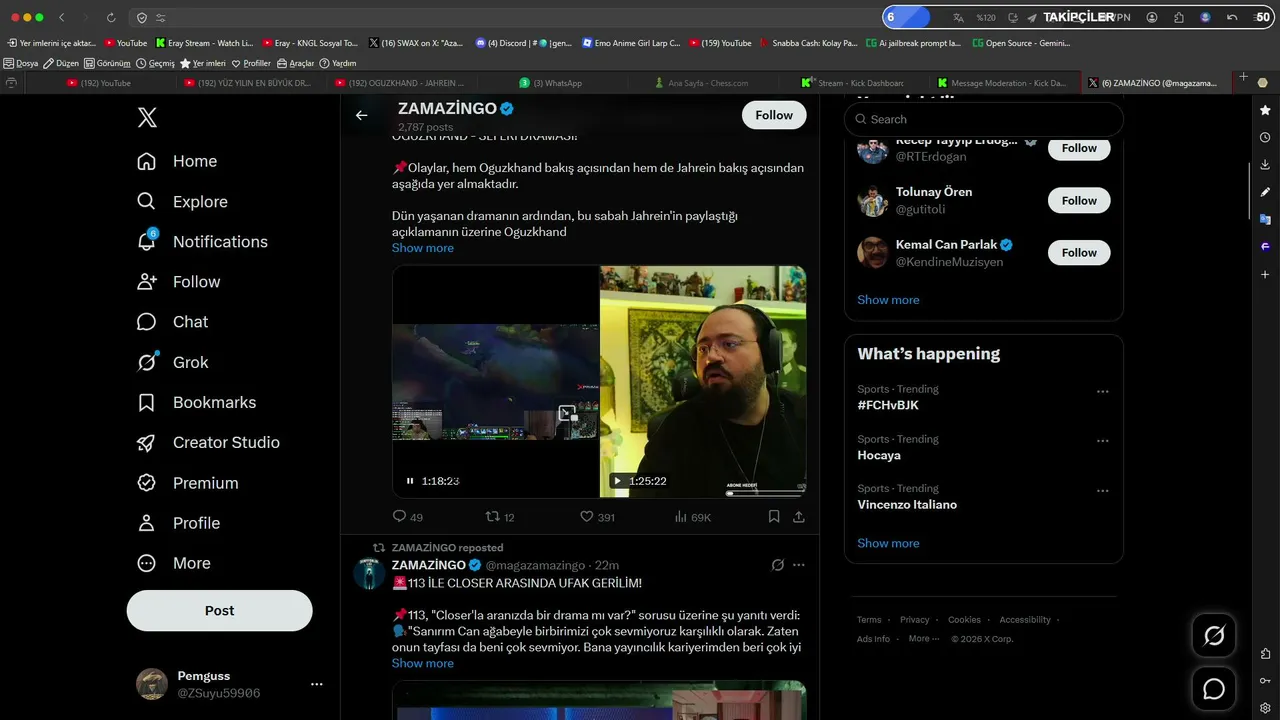Click the Grok icon on the 113 tweet
Image resolution: width=1280 pixels, height=720 pixels.
click(x=778, y=565)
